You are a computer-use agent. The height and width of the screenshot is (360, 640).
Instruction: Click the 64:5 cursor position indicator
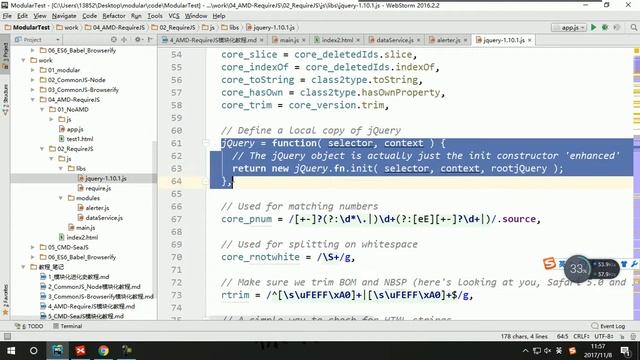[562, 336]
